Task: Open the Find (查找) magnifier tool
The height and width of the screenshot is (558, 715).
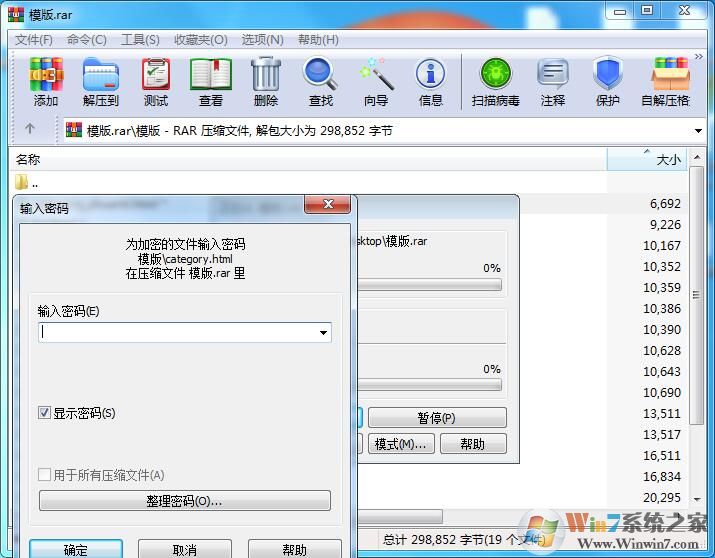Action: (321, 81)
